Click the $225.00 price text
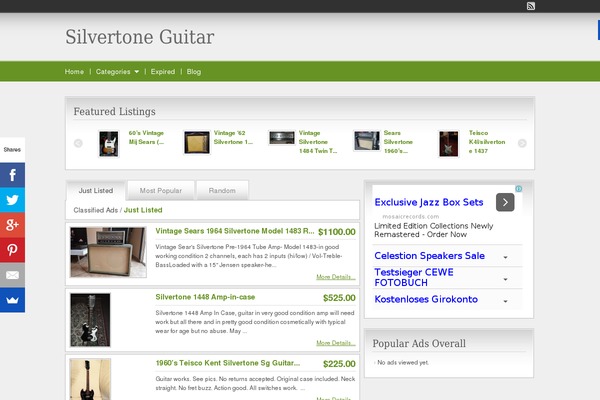The width and height of the screenshot is (600, 400). pos(339,364)
